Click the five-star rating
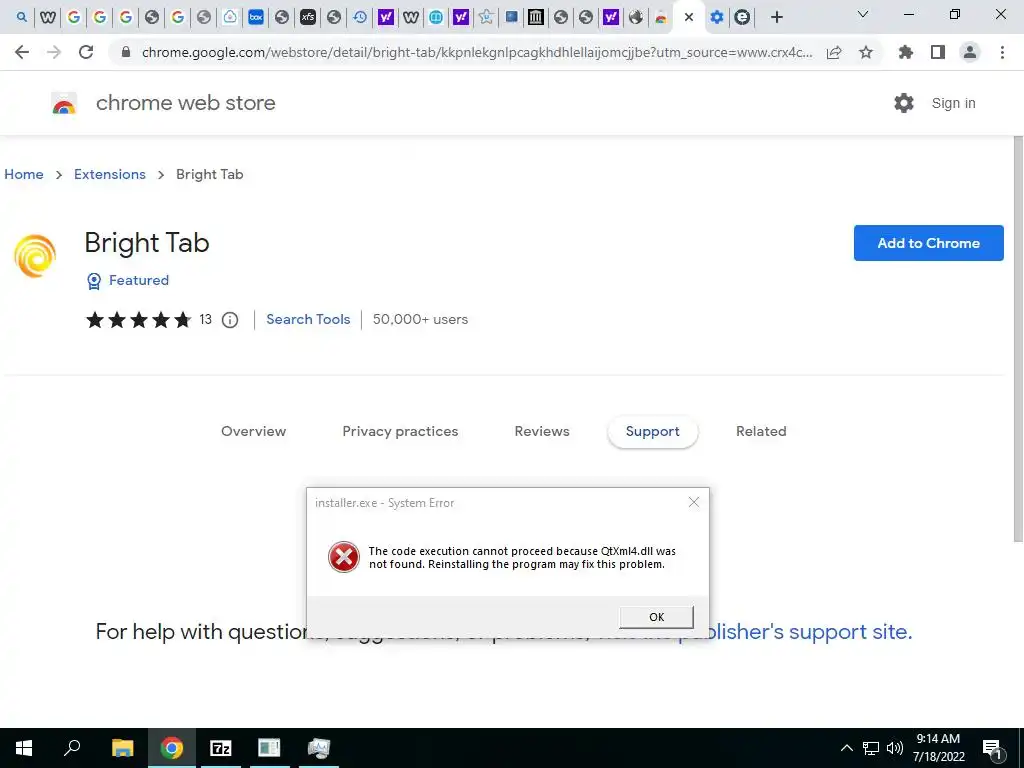1024x768 pixels. [138, 320]
